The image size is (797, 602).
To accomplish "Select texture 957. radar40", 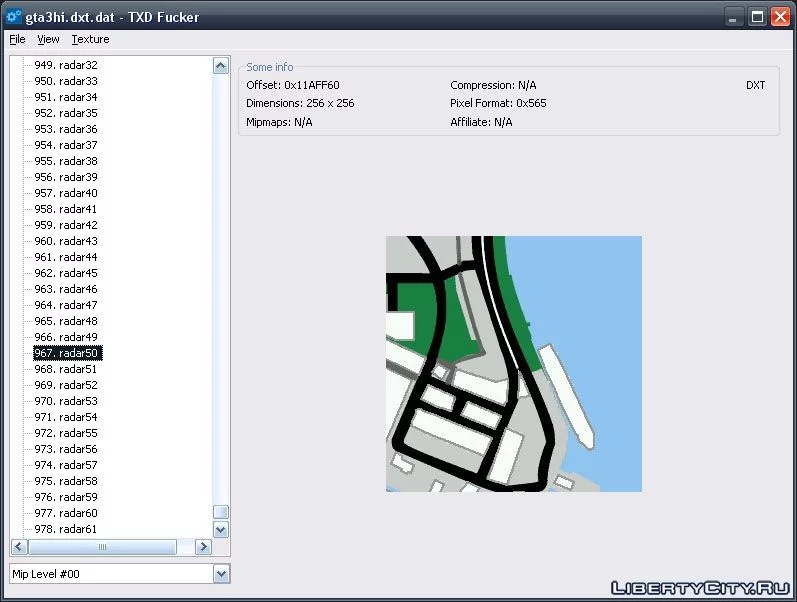I will coord(66,193).
